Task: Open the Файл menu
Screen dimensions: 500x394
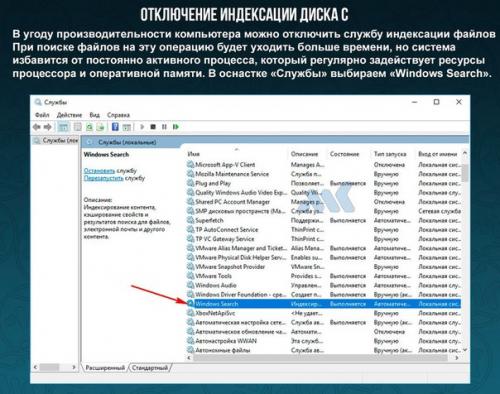Action: pos(42,115)
